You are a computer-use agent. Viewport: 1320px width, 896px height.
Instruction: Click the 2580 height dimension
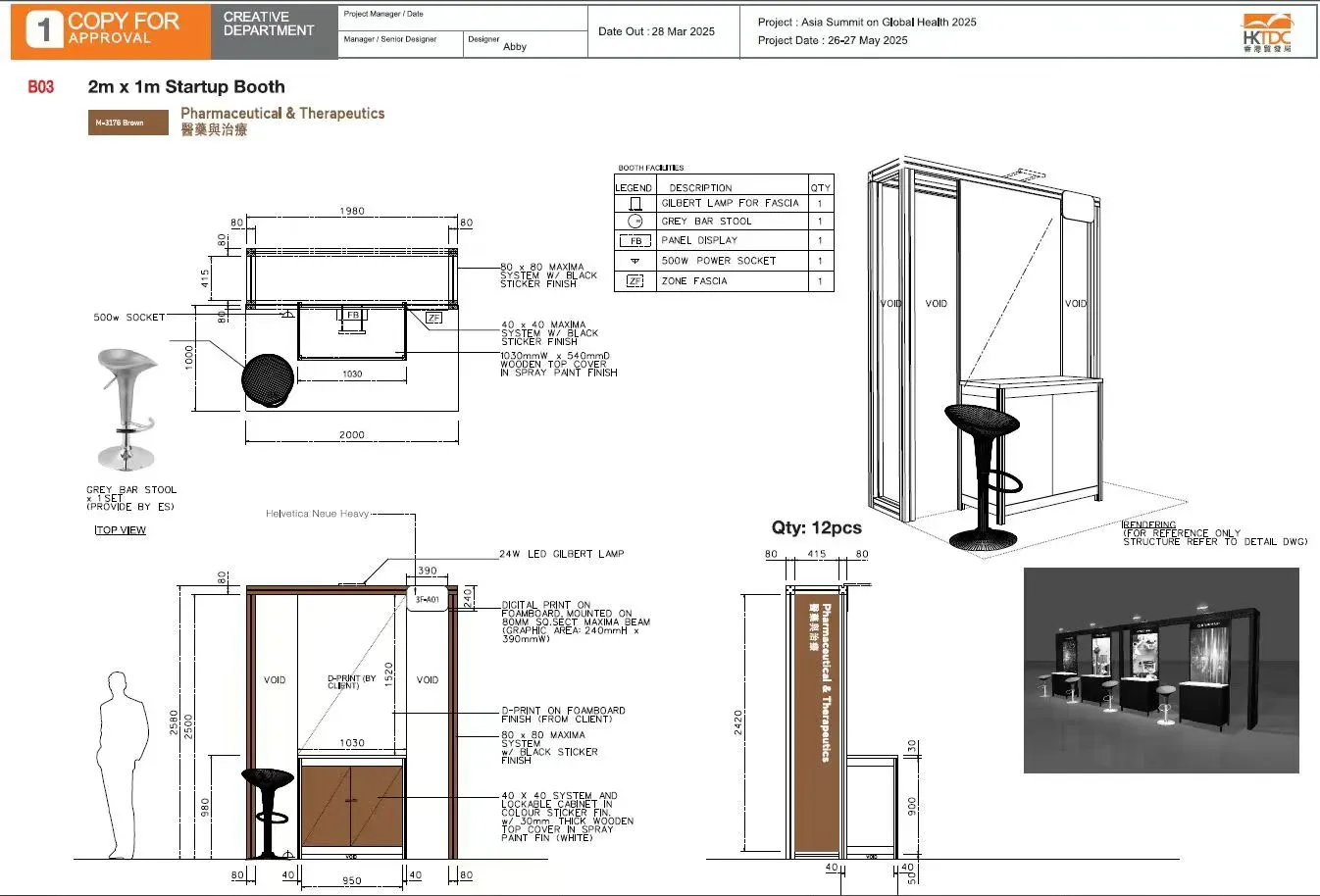coord(175,722)
